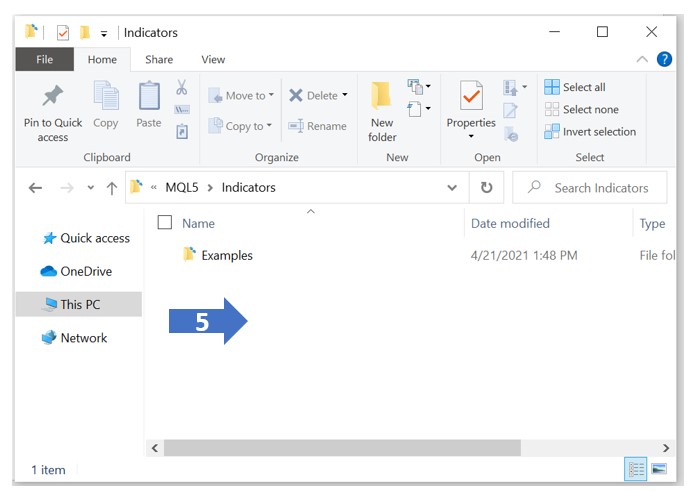
Task: Click the Cut scissors icon
Action: click(182, 88)
